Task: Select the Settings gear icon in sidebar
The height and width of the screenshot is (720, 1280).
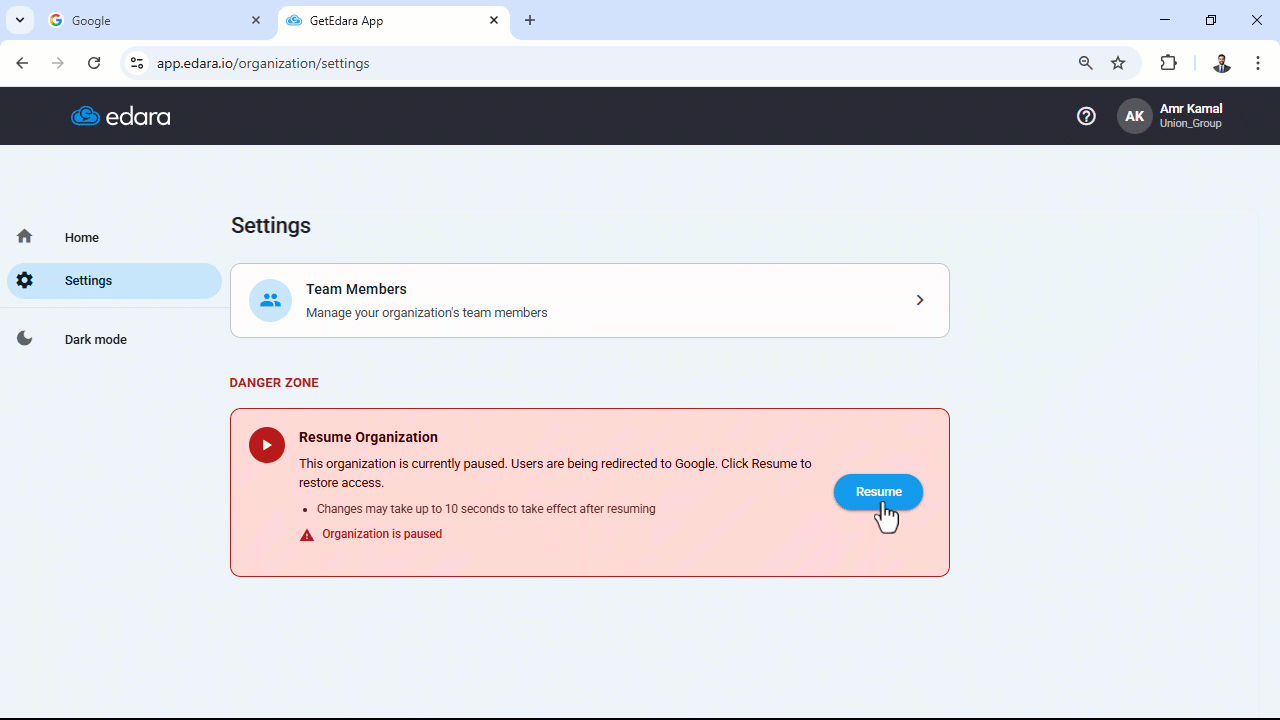Action: tap(24, 280)
